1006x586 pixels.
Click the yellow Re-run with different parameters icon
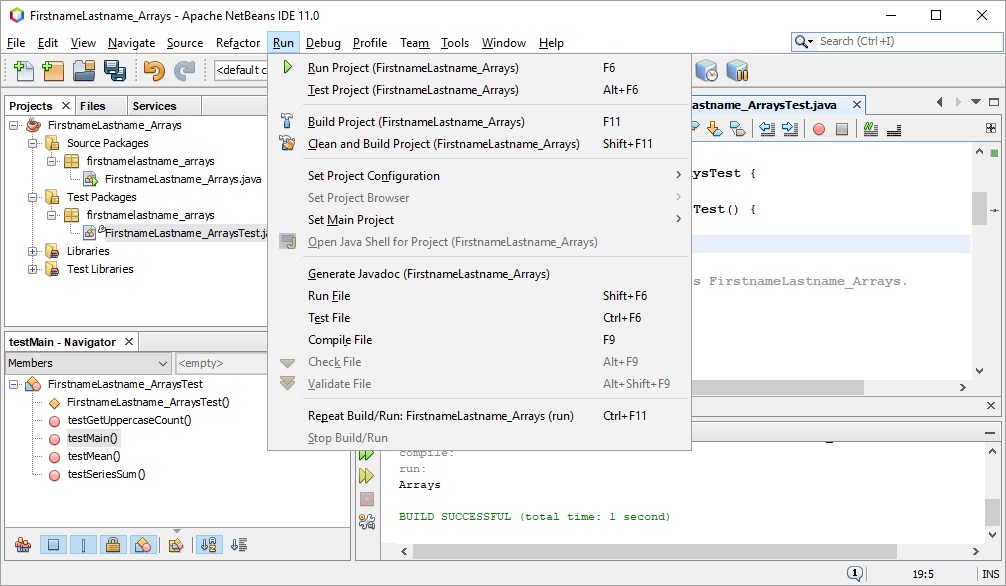[x=366, y=476]
